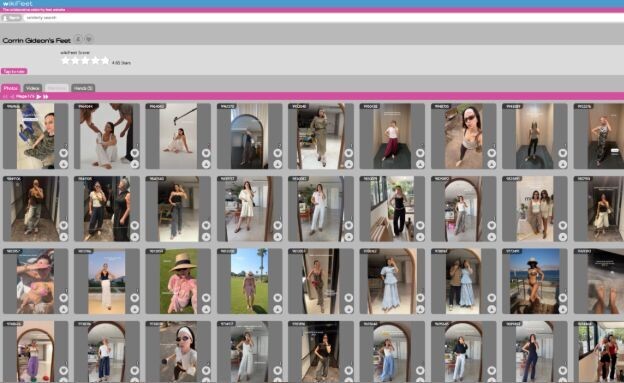Click the login button left of the search box
Viewport: 624px width, 383px height.
coord(12,18)
